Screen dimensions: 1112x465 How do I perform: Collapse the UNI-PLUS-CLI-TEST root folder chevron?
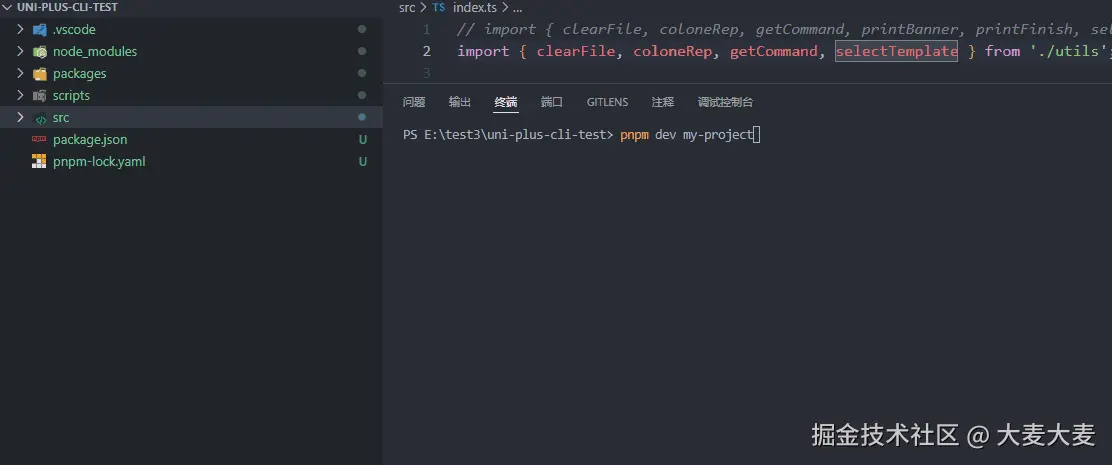click(9, 7)
